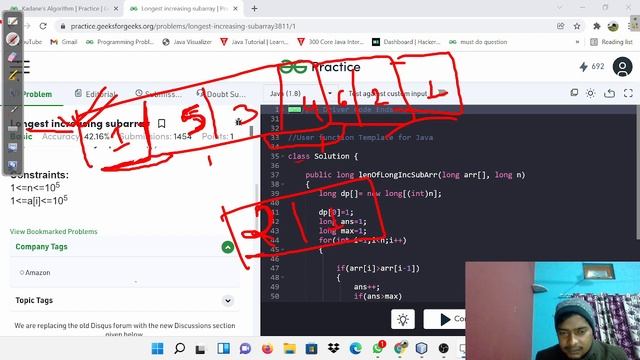640x360 pixels.
Task: Open the hamburger side menu
Action: click(x=21, y=67)
